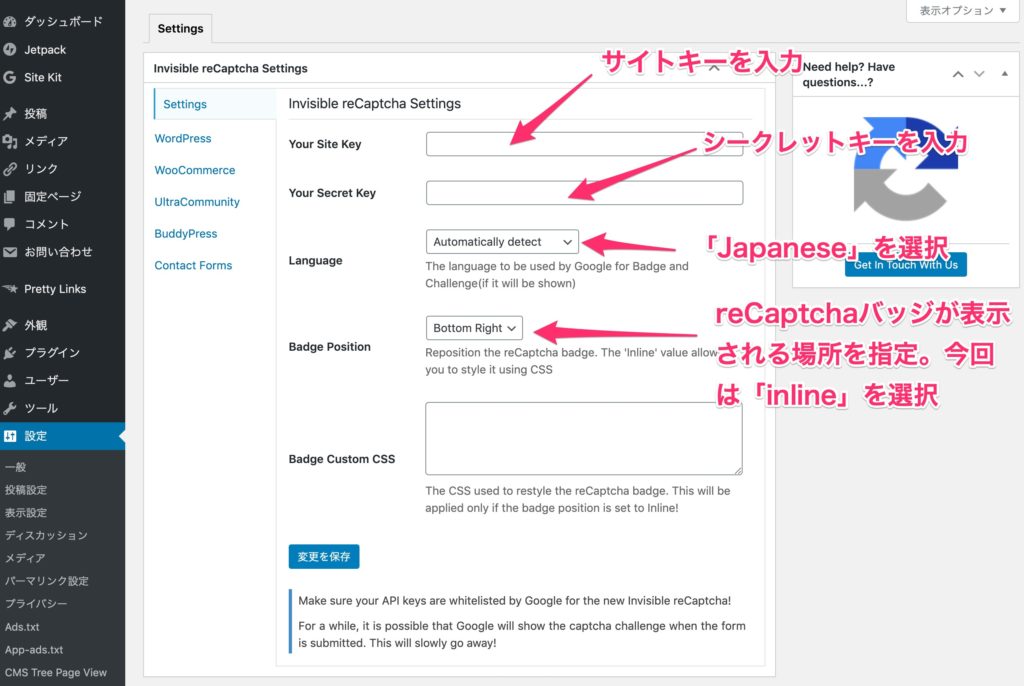The height and width of the screenshot is (686, 1024).
Task: Open メディア submenu under 設定
Action: tap(25, 558)
